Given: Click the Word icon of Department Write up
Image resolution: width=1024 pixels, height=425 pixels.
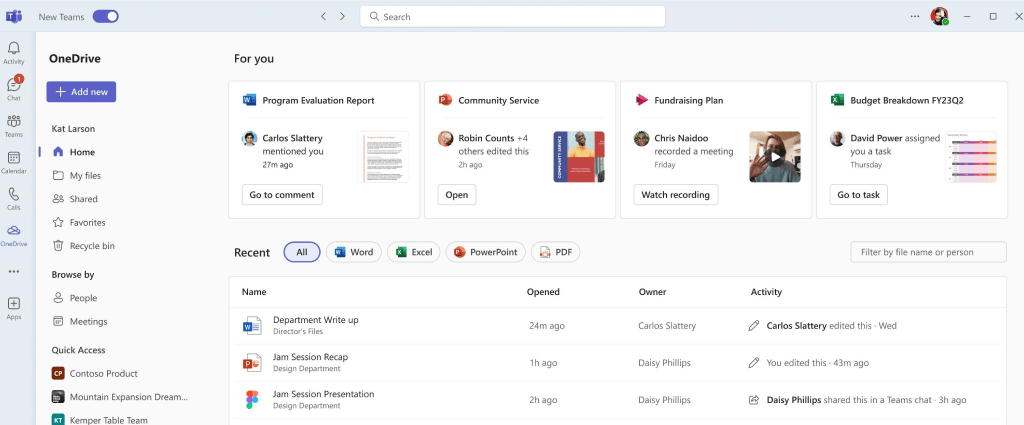Looking at the screenshot, I should click(251, 325).
